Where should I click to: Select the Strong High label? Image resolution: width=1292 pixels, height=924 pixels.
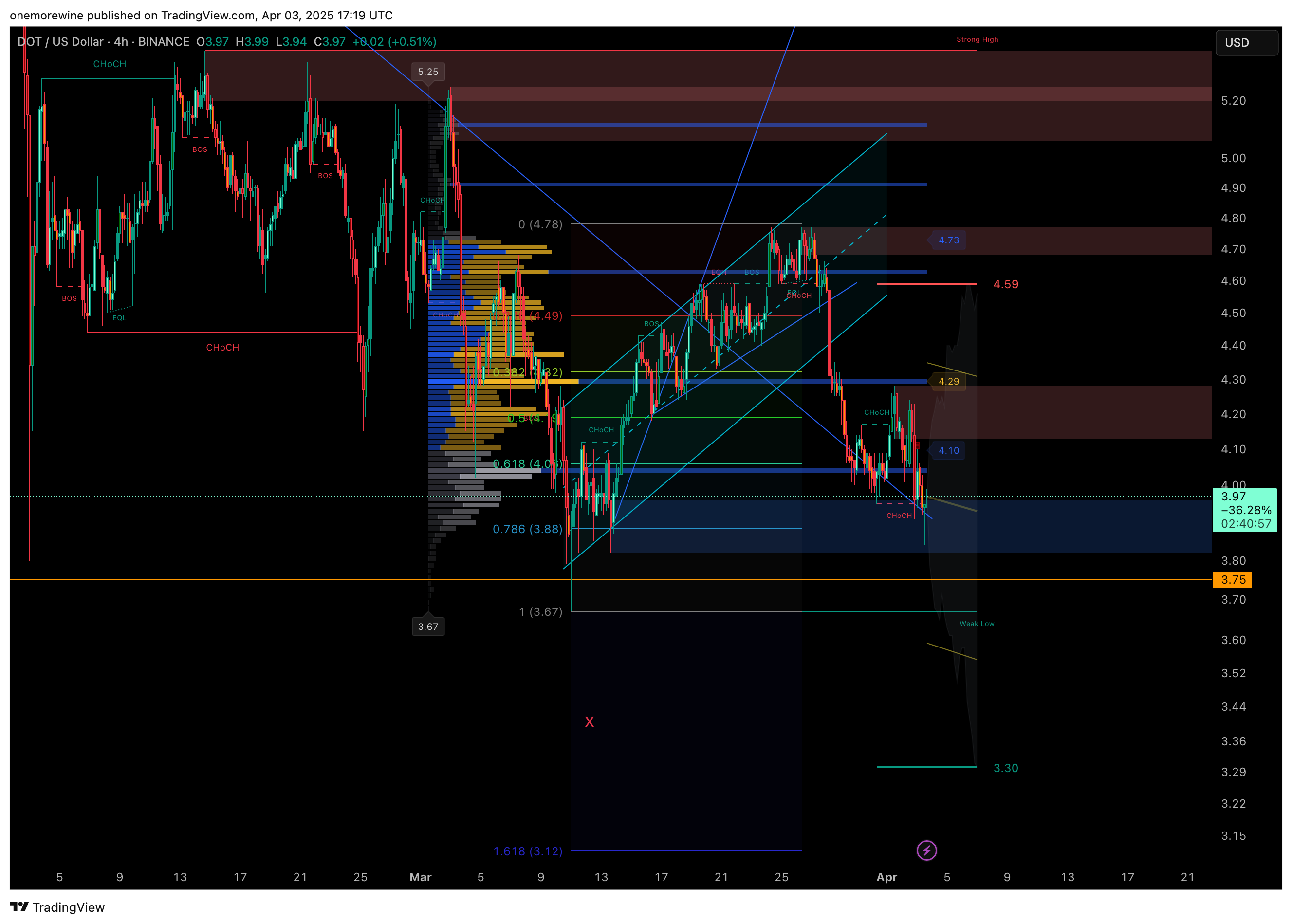click(x=977, y=39)
